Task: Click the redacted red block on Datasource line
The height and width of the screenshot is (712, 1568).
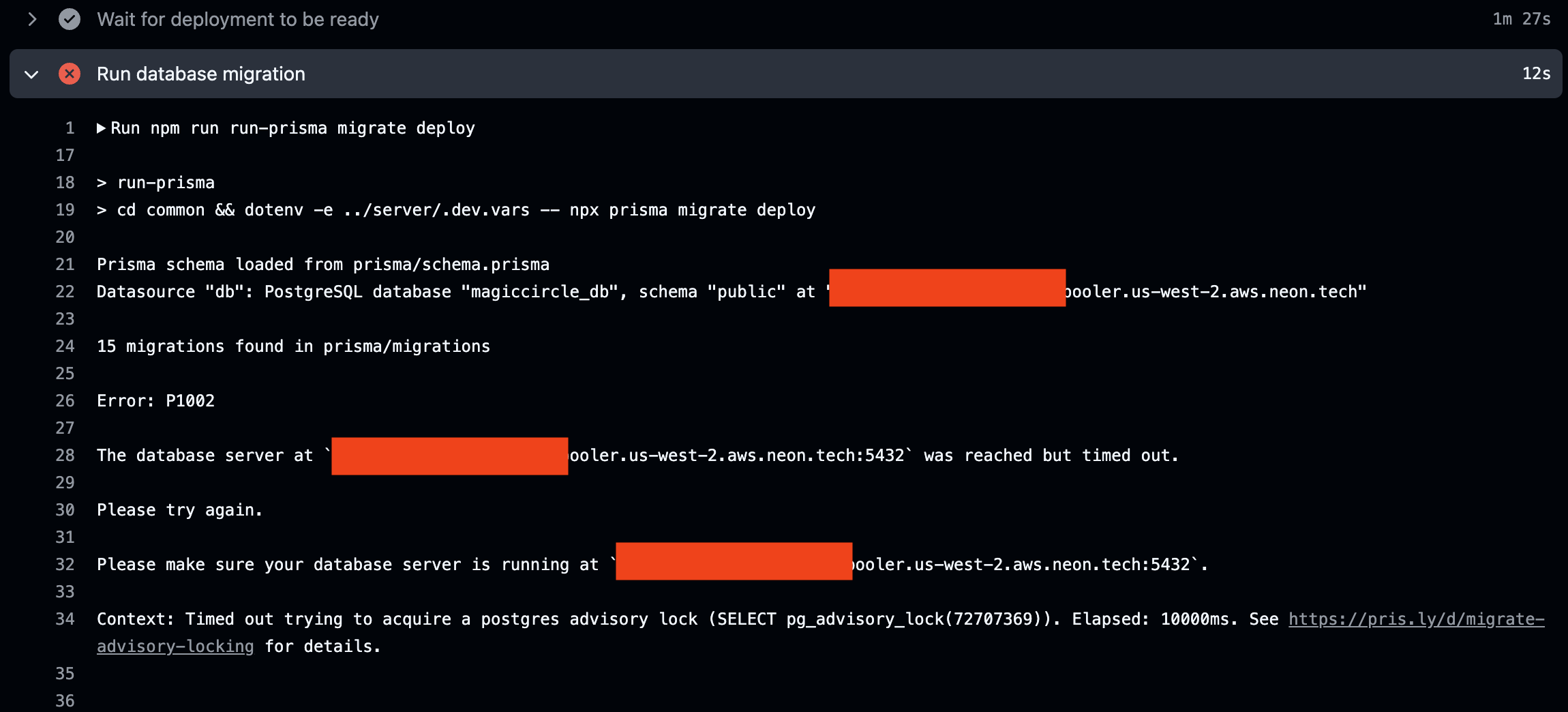Action: tap(947, 288)
